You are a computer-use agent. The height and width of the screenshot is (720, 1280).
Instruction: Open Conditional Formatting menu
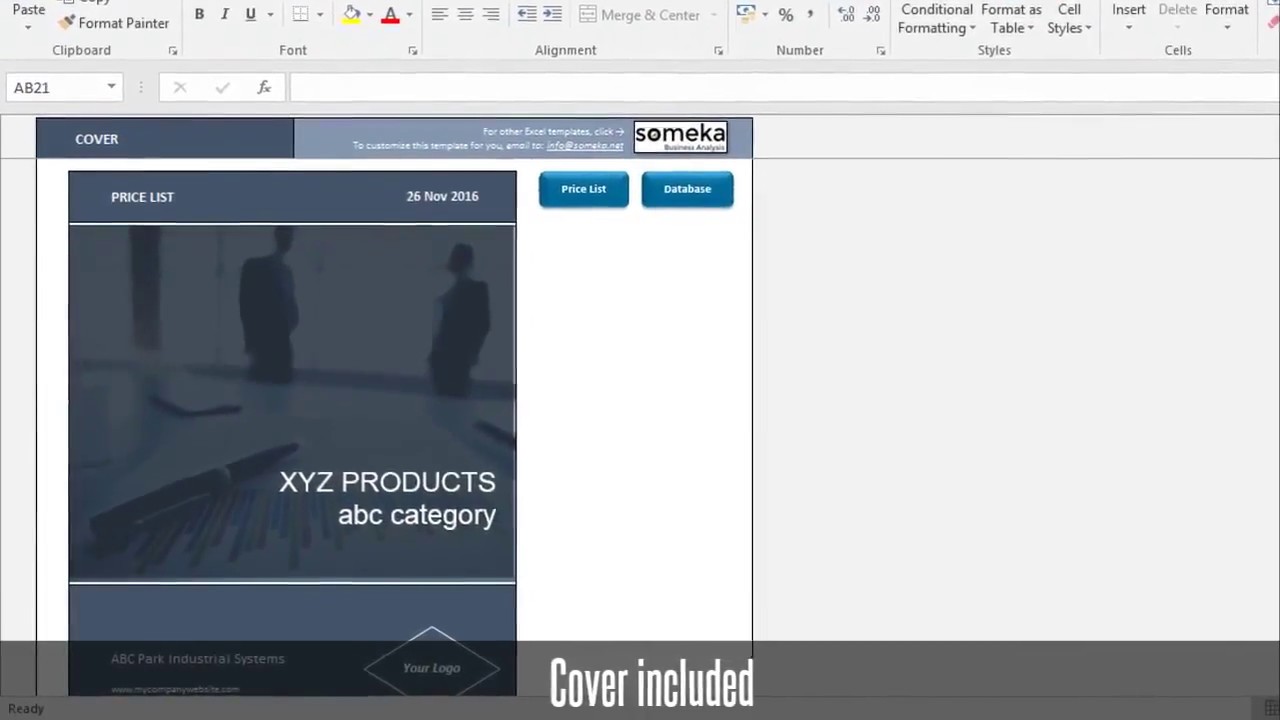937,19
